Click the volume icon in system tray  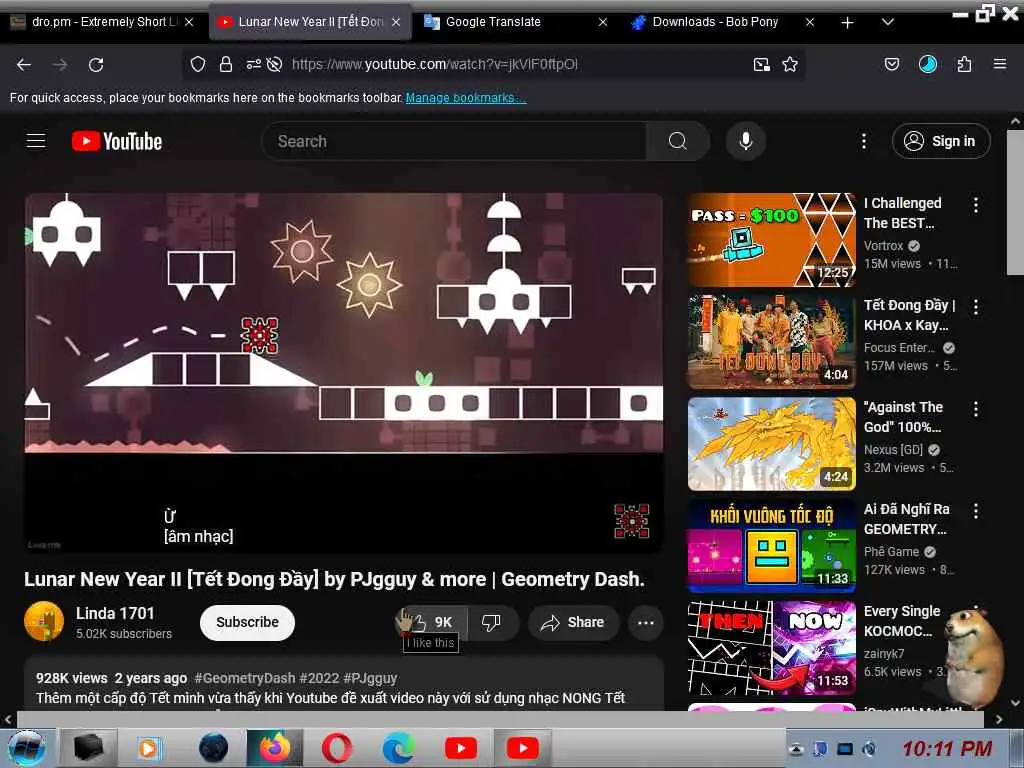click(869, 749)
